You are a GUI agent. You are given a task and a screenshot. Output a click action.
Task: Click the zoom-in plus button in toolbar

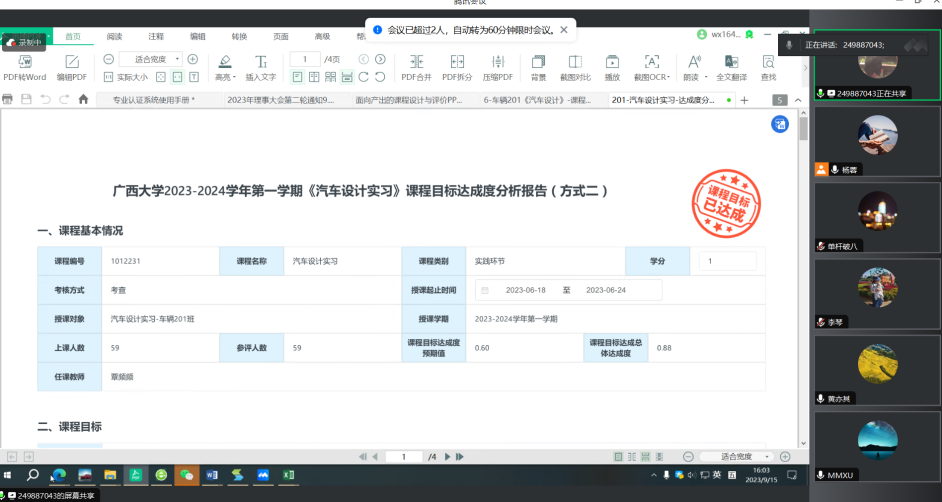pyautogui.click(x=193, y=59)
